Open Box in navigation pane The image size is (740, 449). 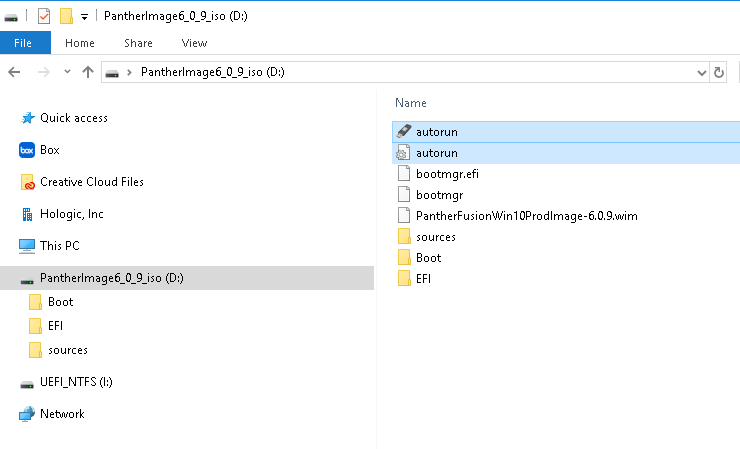click(49, 150)
